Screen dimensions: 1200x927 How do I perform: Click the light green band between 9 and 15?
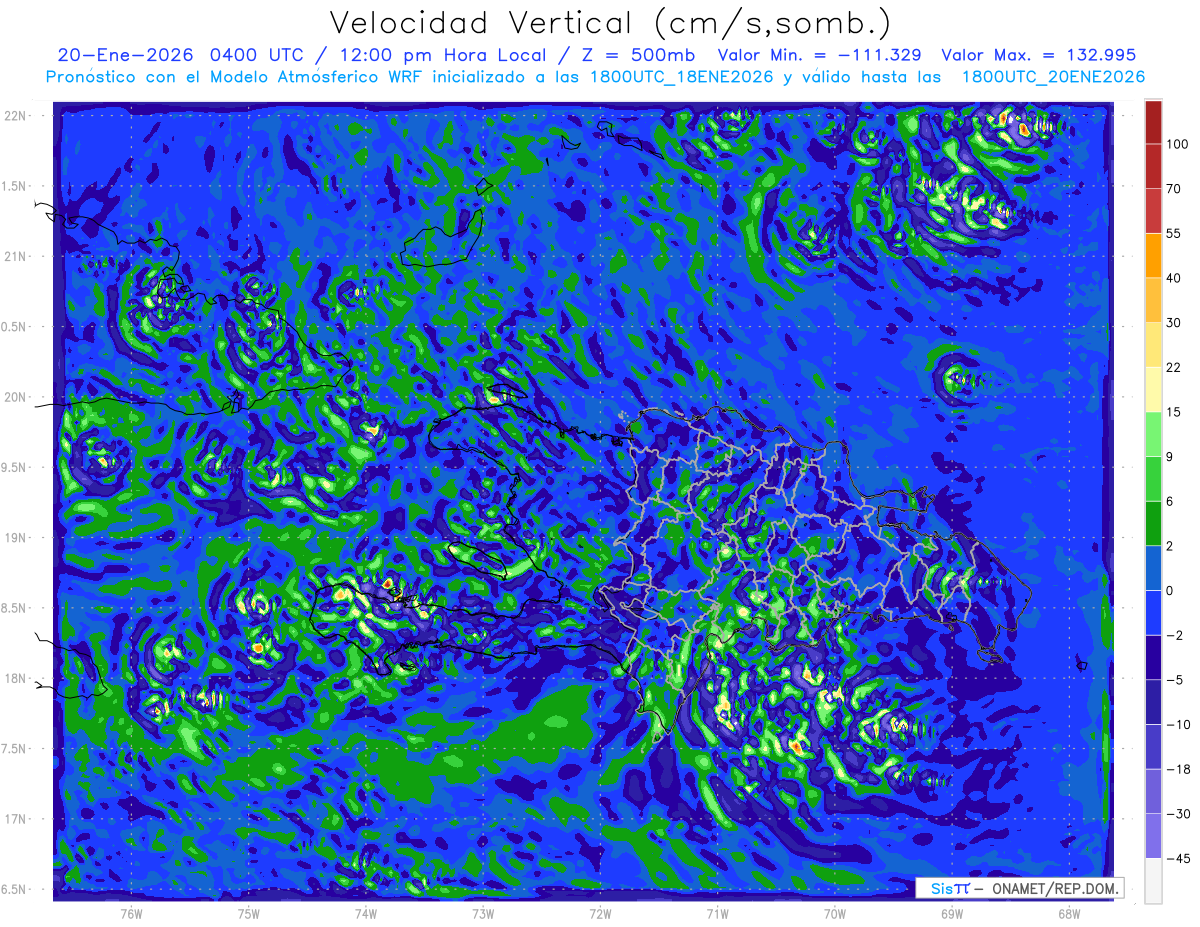(x=1153, y=434)
